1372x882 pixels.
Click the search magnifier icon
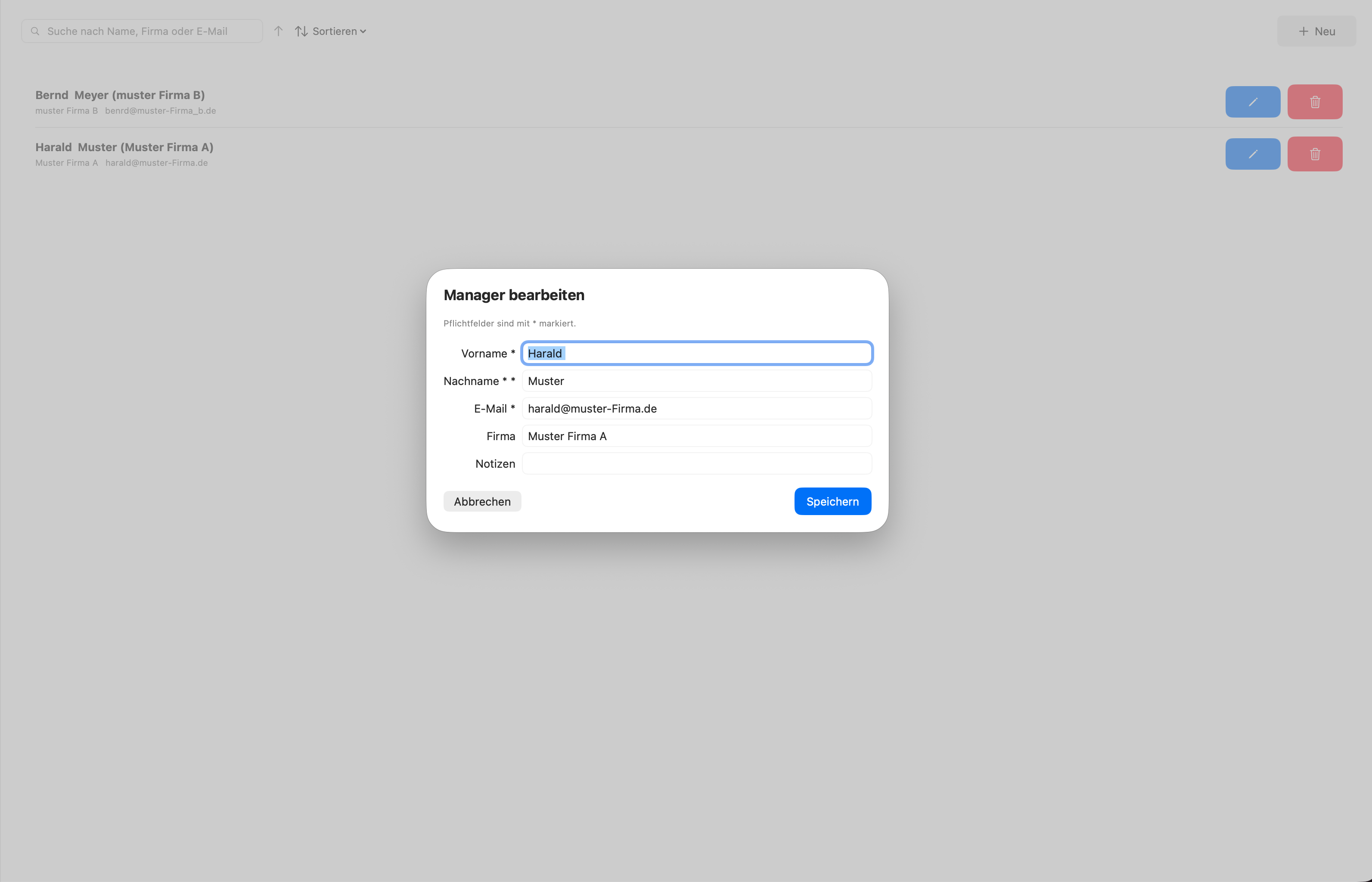(x=35, y=31)
